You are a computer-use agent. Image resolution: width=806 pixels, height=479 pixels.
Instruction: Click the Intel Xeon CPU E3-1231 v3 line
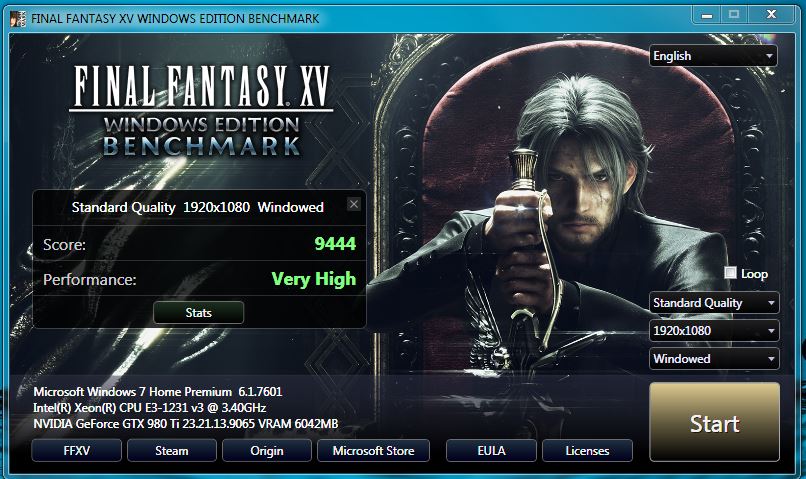click(150, 408)
